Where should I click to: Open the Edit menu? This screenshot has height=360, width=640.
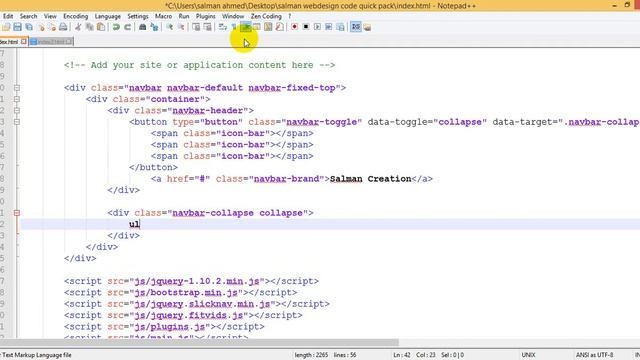[x=8, y=16]
